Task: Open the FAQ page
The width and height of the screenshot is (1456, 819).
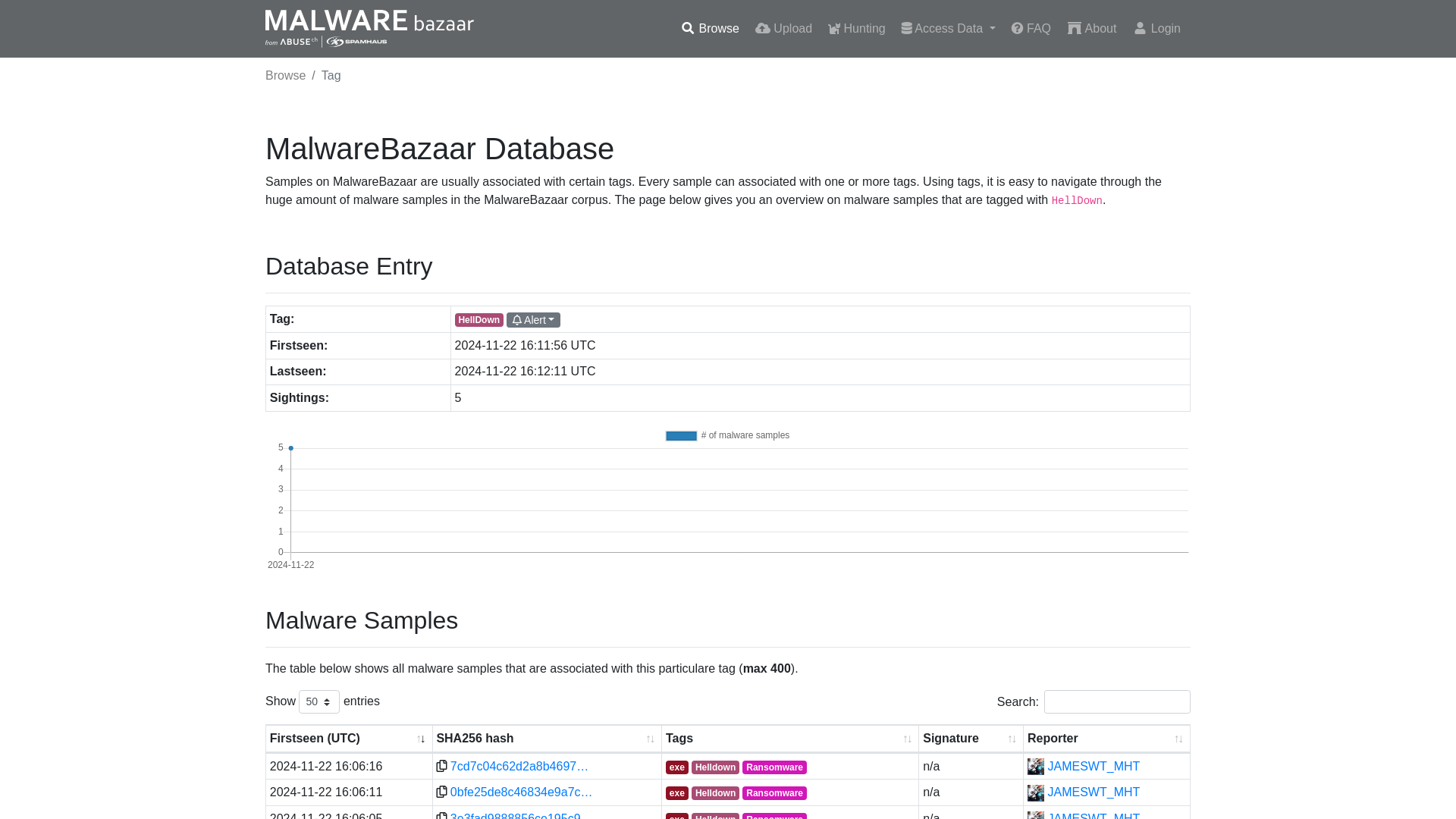Action: coord(1031,29)
